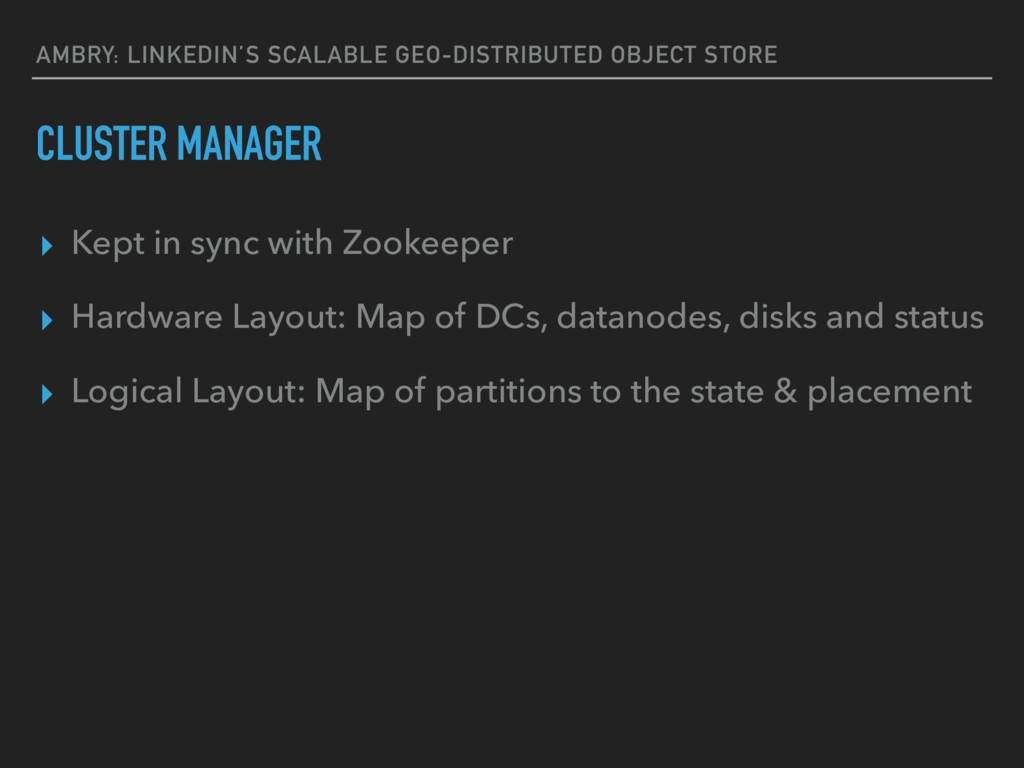Click the word DCs in second bullet
This screenshot has width=1024, height=768.
511,317
